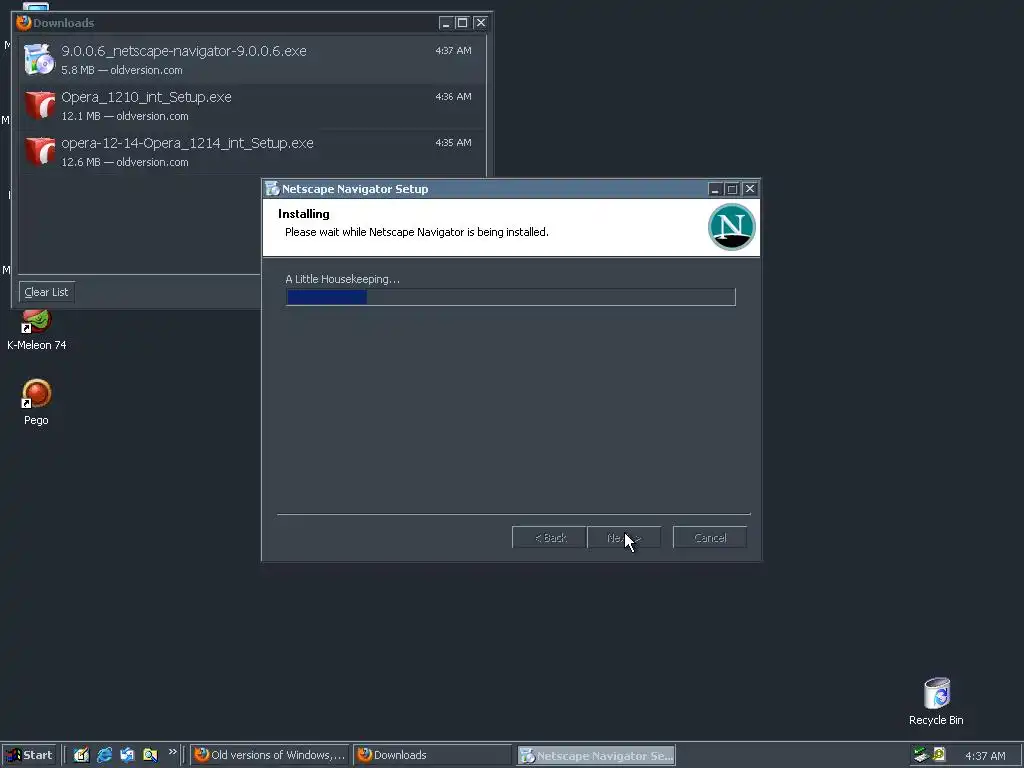Image resolution: width=1024 pixels, height=768 pixels.
Task: Click the system clock showing 4:37 AM
Action: [x=985, y=756]
